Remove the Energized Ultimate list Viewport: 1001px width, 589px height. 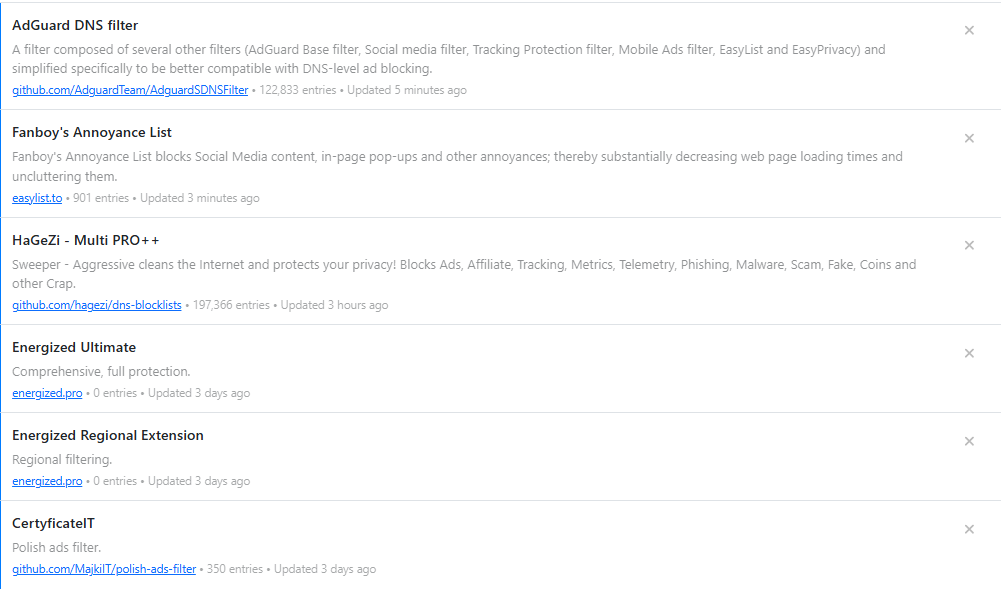point(969,353)
